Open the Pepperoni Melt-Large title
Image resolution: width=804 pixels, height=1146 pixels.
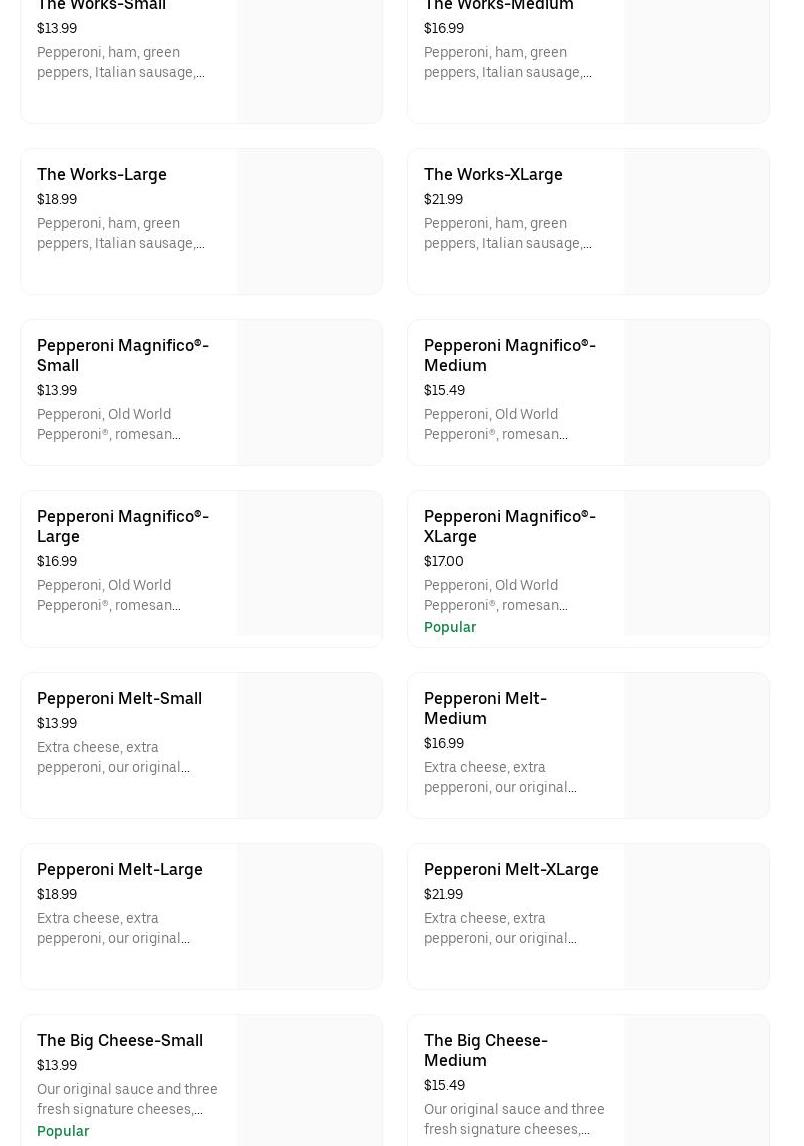pyautogui.click(x=120, y=869)
